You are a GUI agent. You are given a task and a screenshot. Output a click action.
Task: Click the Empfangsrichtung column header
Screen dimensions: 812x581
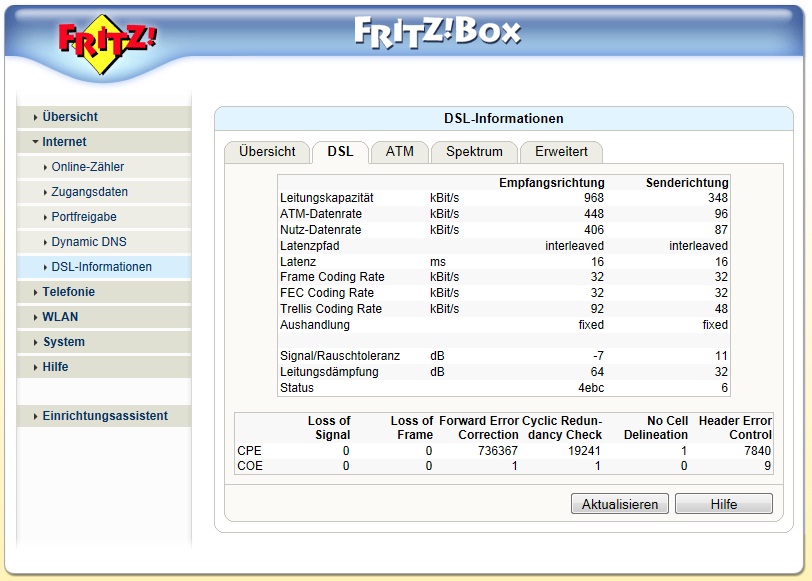pyautogui.click(x=552, y=183)
